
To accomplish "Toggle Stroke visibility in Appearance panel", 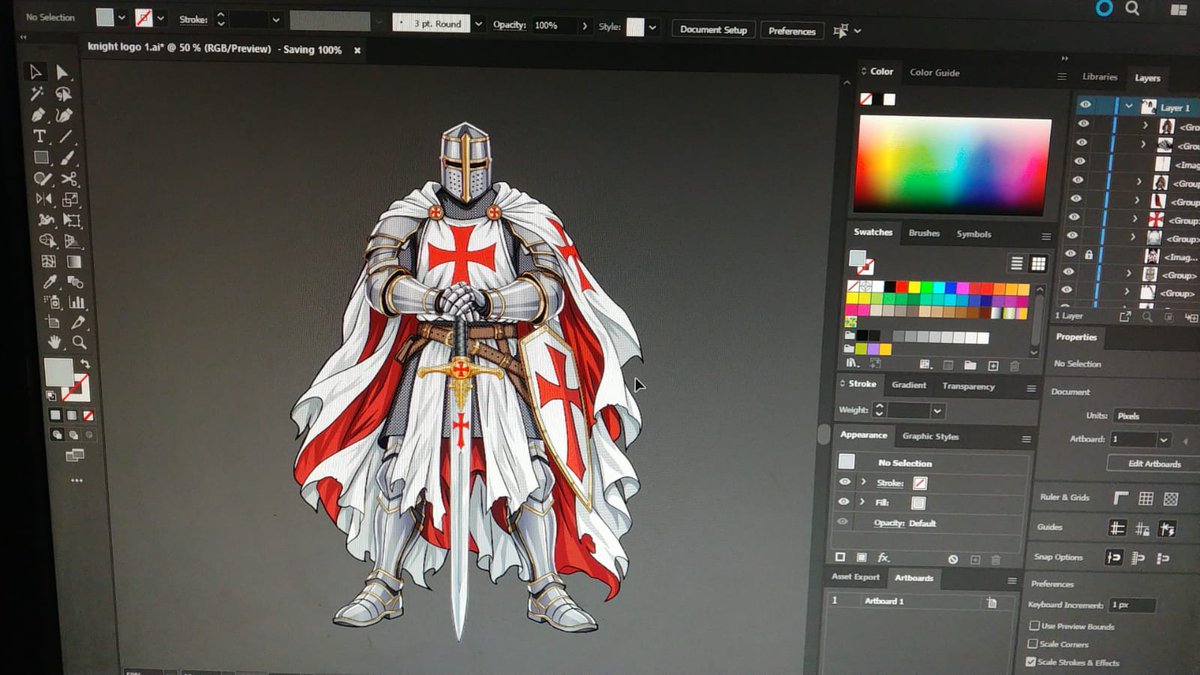I will tap(845, 482).
